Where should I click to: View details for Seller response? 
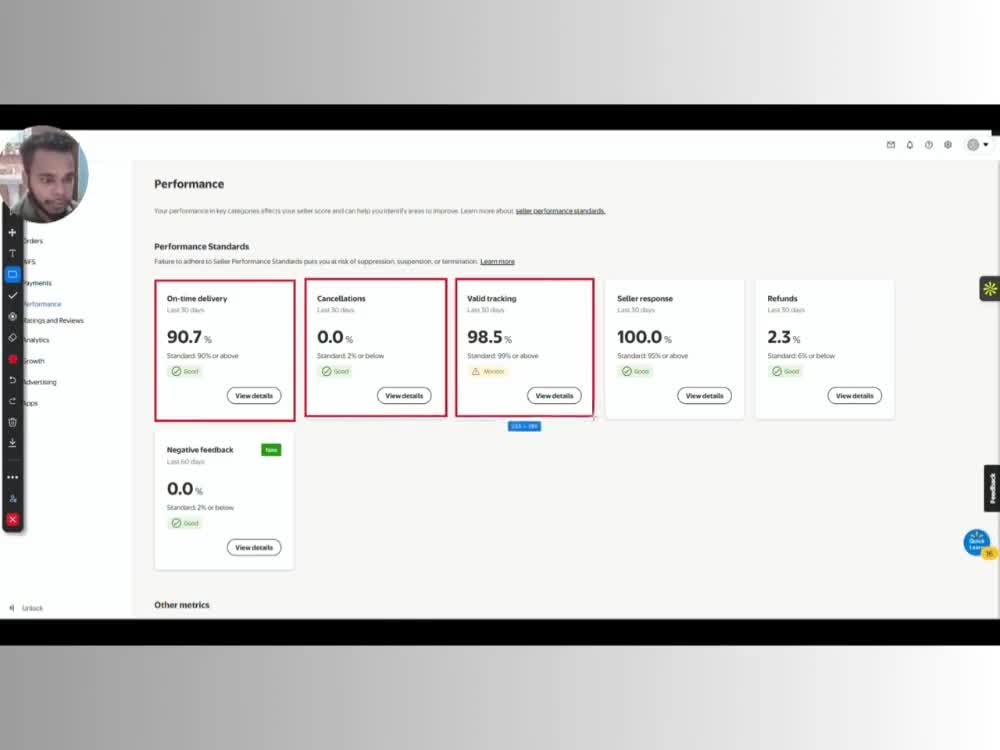coord(705,396)
